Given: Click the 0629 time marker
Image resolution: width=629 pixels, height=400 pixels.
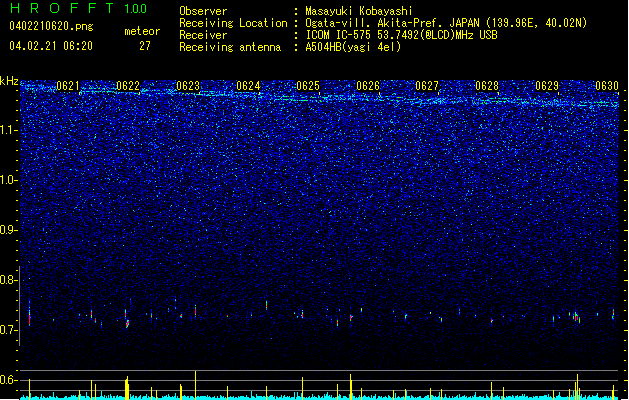Looking at the screenshot, I should (547, 86).
